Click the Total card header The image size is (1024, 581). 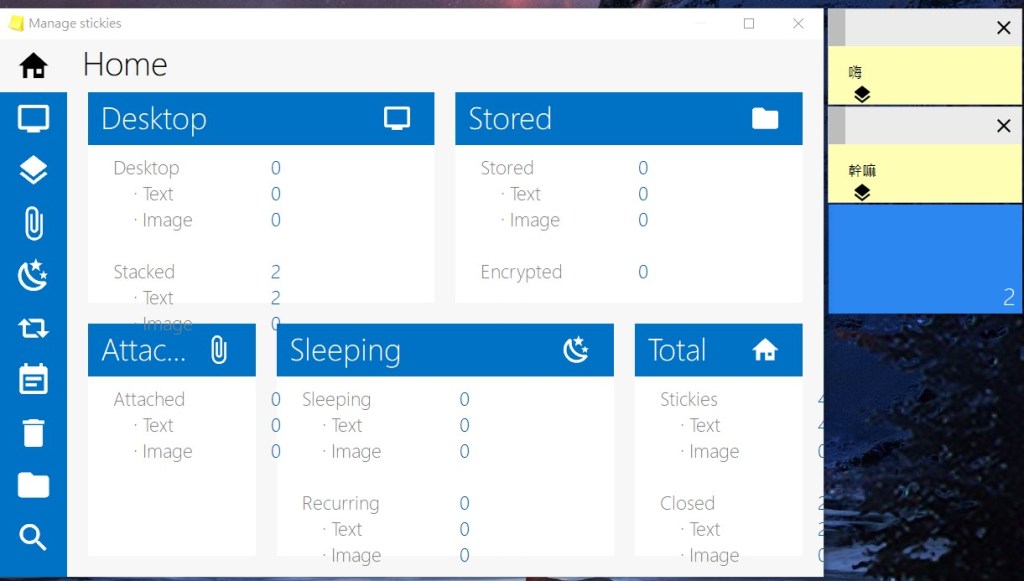(718, 350)
